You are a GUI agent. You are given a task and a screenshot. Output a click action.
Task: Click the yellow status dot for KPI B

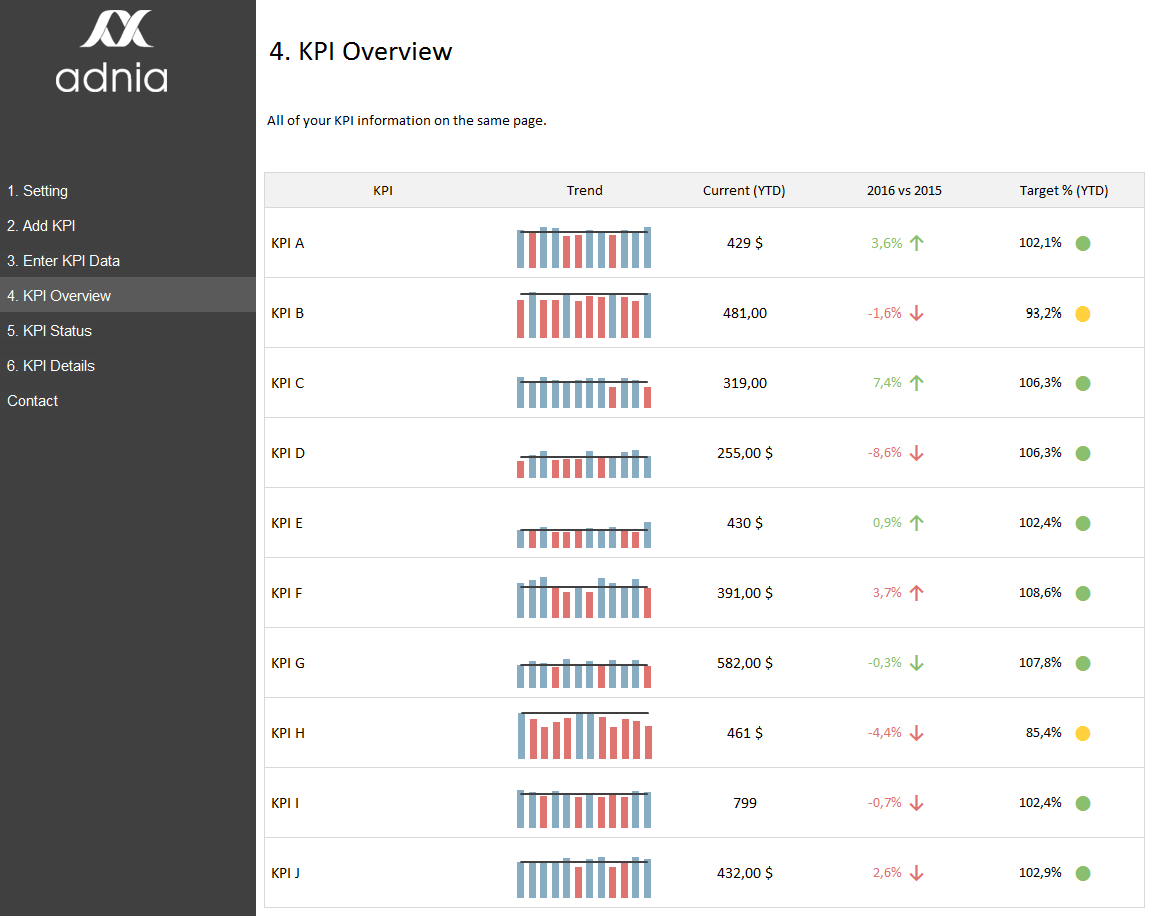click(x=1083, y=314)
